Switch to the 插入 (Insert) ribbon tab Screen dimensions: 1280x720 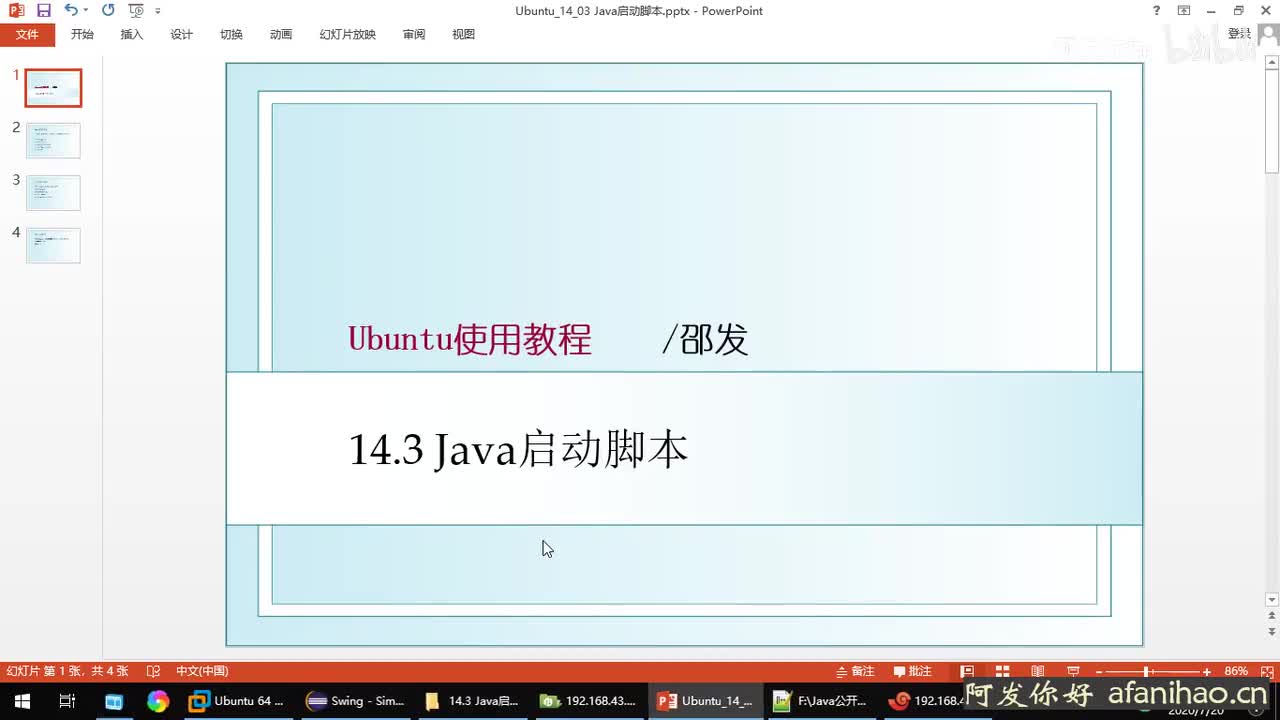132,34
